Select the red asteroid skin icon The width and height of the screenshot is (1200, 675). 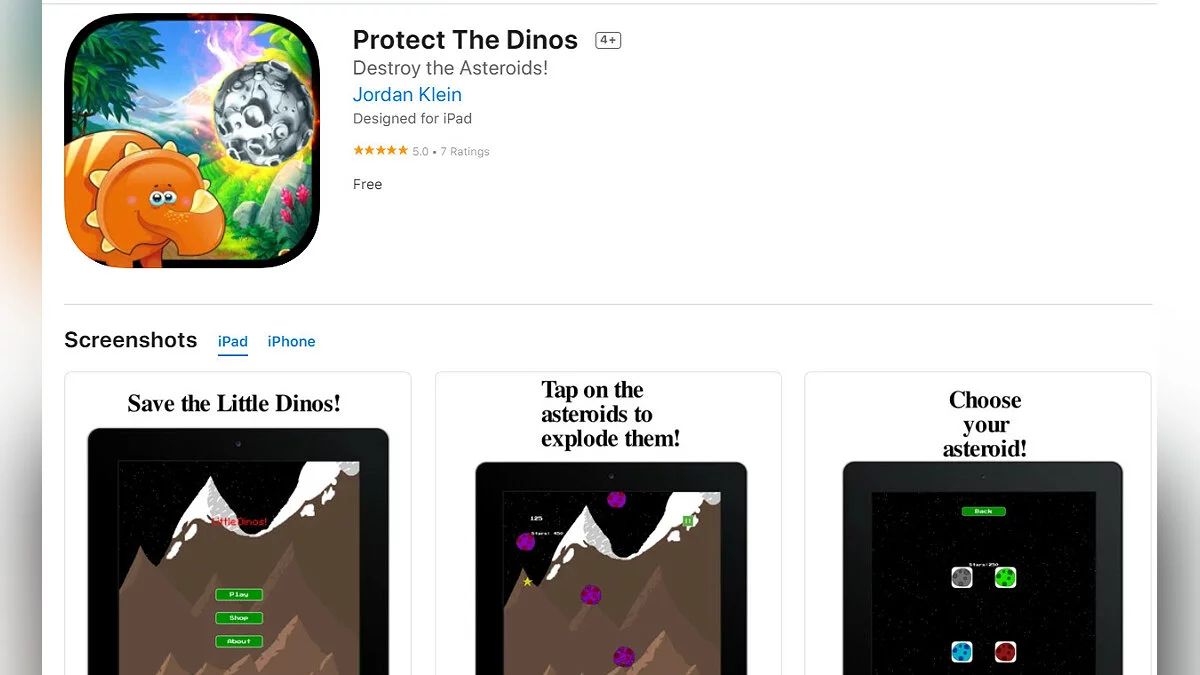1005,652
